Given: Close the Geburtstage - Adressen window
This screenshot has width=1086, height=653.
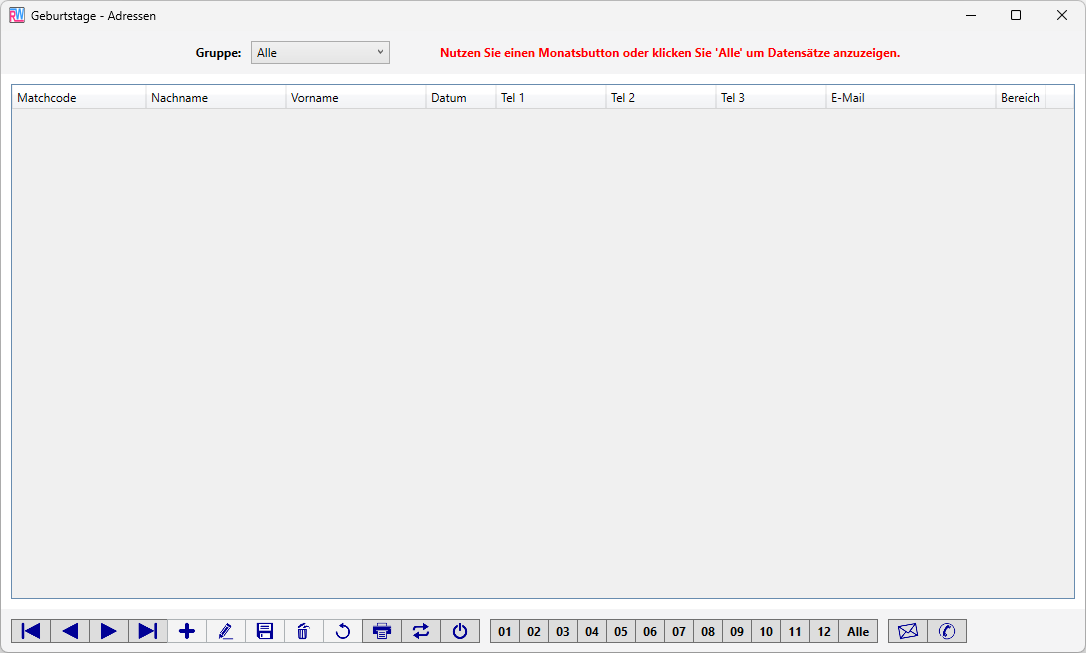Looking at the screenshot, I should pyautogui.click(x=1062, y=15).
